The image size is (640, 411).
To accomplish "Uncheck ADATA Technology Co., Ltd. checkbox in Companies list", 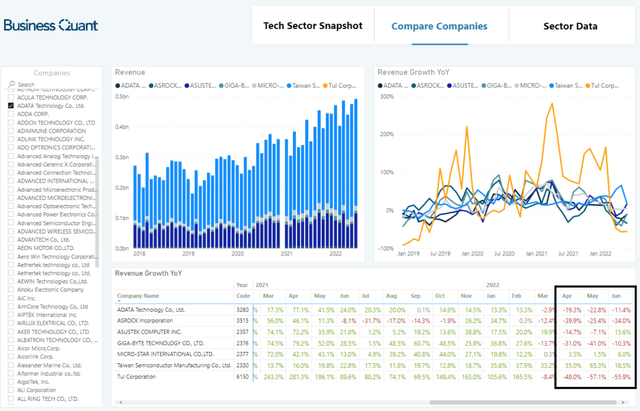I will pyautogui.click(x=11, y=105).
